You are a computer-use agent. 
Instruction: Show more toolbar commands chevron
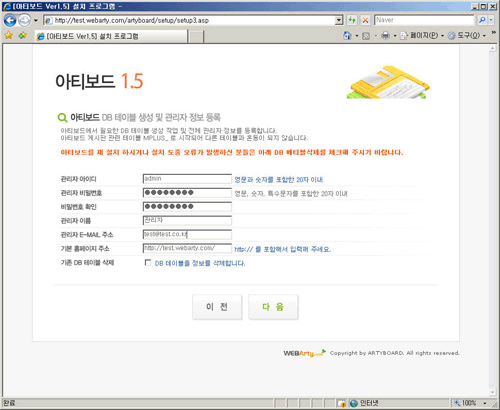(493, 33)
